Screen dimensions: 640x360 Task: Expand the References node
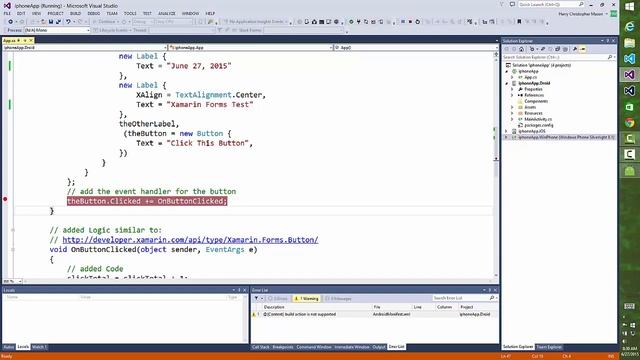(x=513, y=95)
